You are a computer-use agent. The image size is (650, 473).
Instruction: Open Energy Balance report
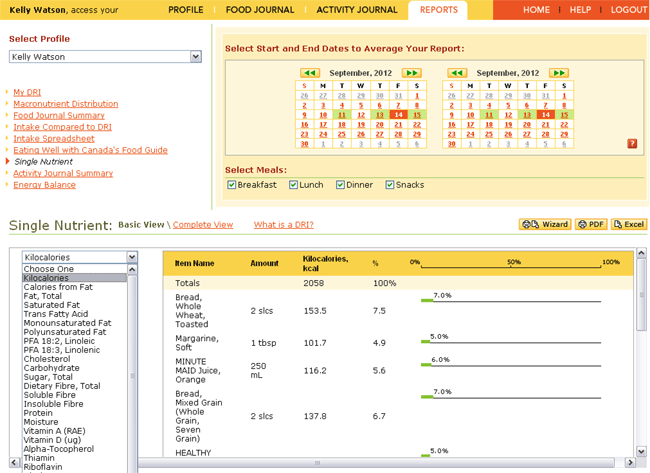point(44,185)
